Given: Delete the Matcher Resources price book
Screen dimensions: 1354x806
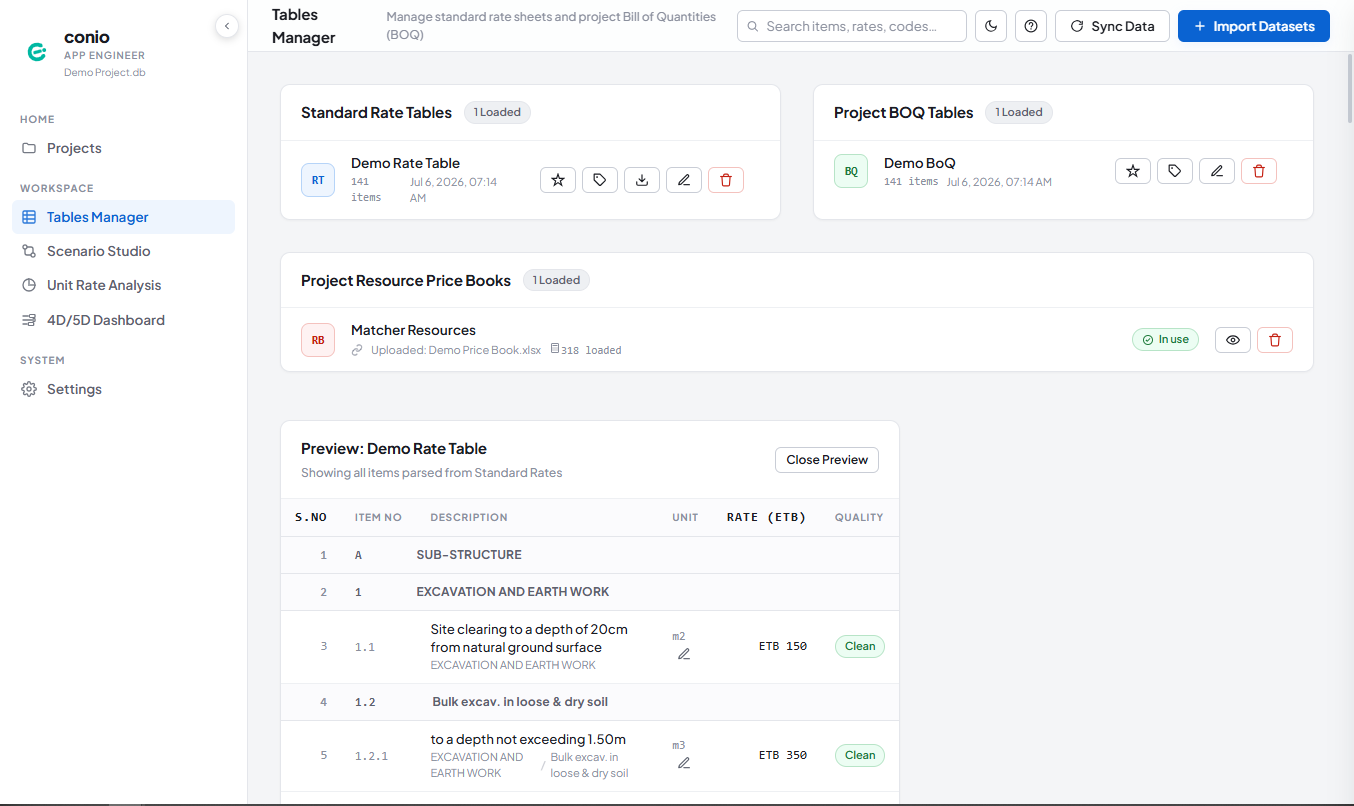Looking at the screenshot, I should click(x=1275, y=340).
